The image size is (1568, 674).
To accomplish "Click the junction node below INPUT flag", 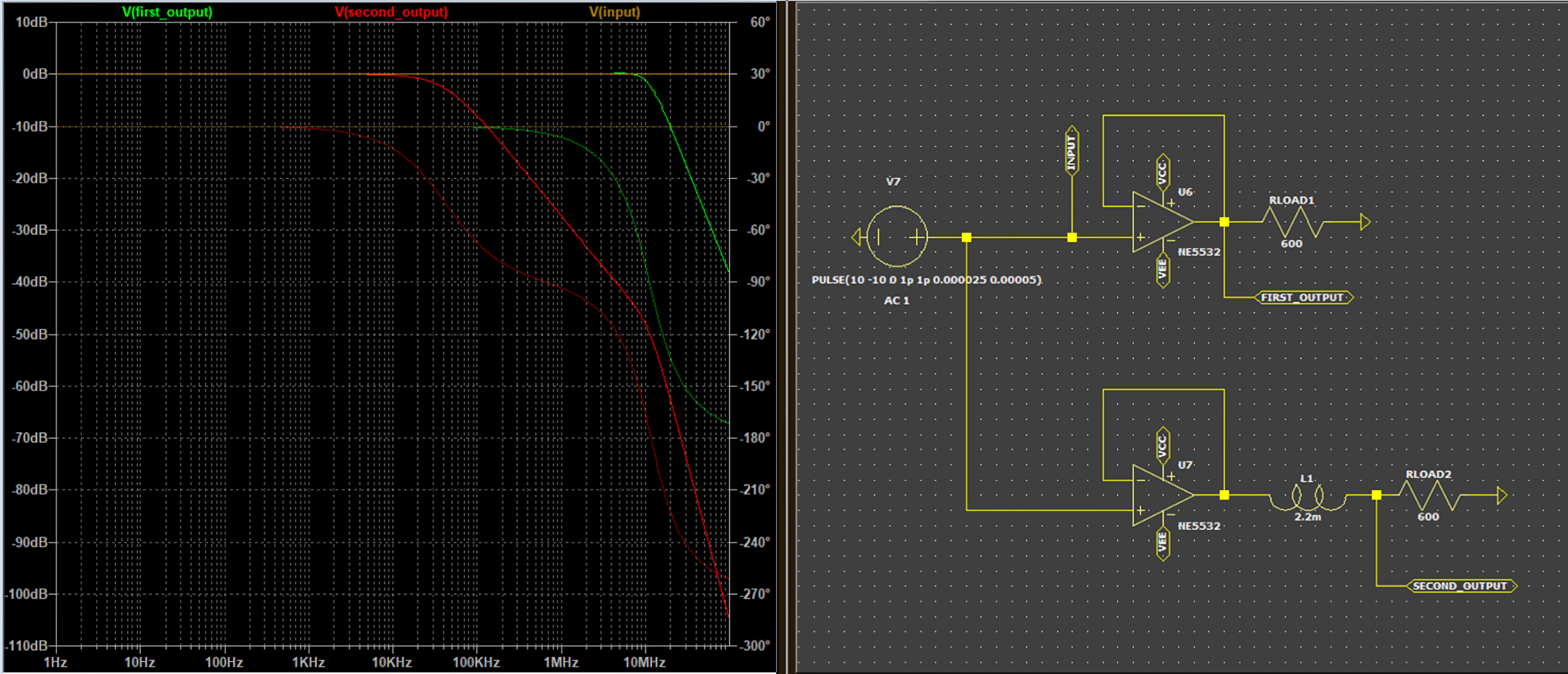I will point(1072,237).
